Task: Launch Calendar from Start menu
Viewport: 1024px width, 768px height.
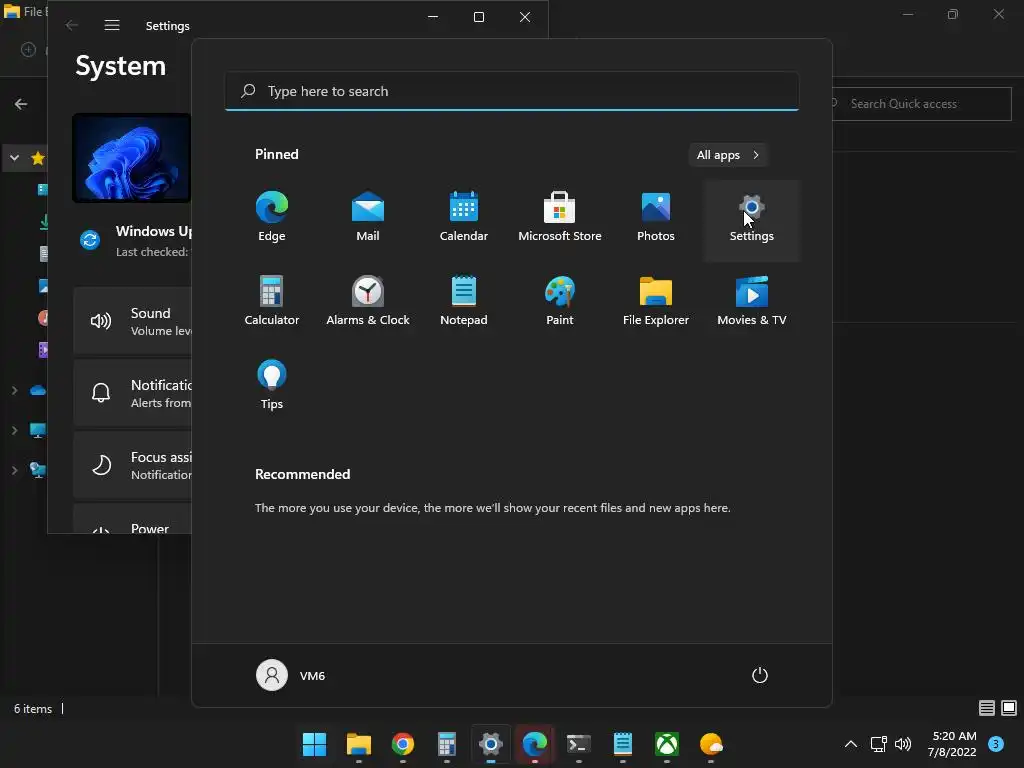Action: point(464,217)
